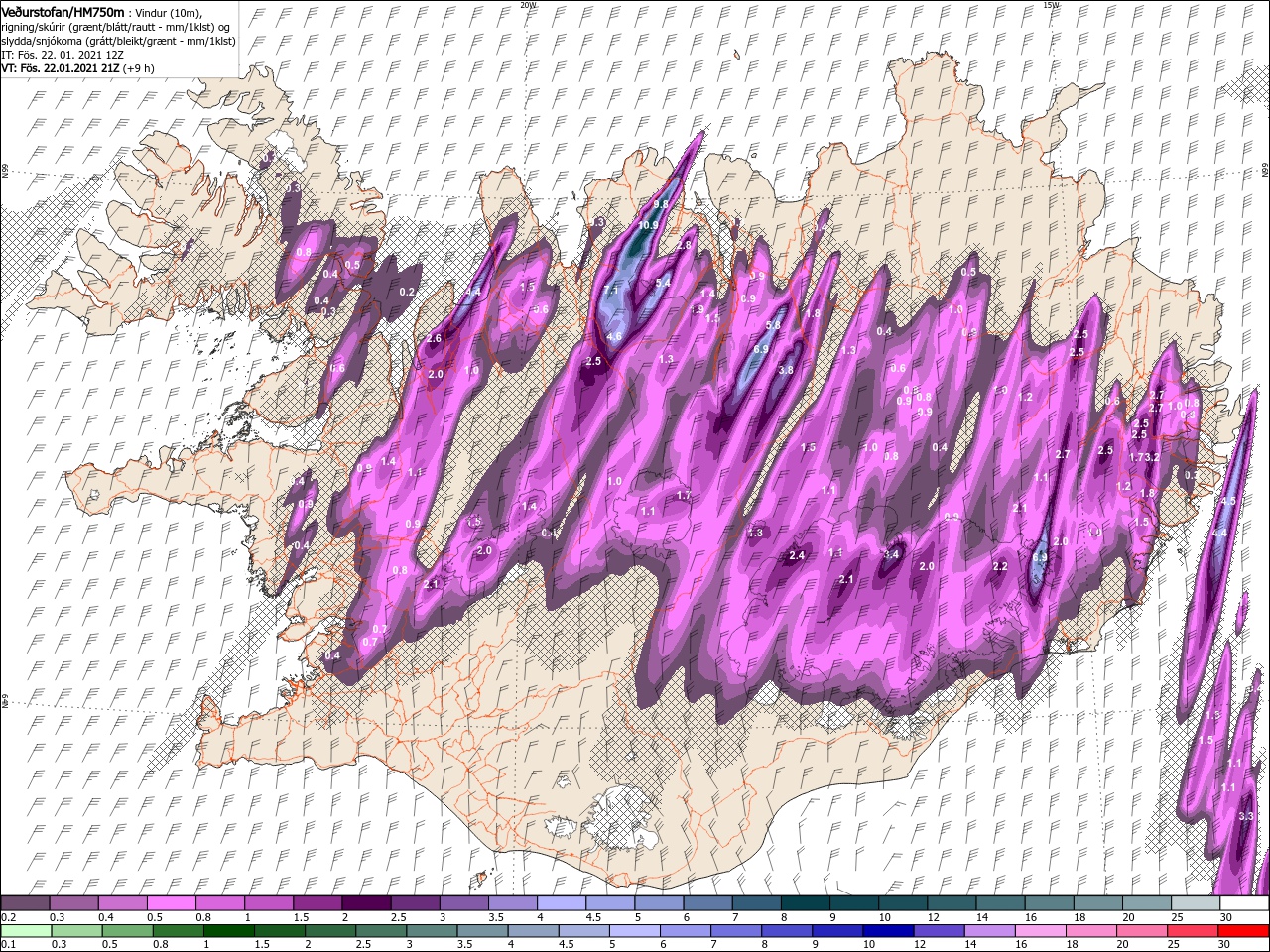Select the upper scale swatch starting at 14
Image resolution: width=1270 pixels, height=952 pixels.
coord(1000,903)
